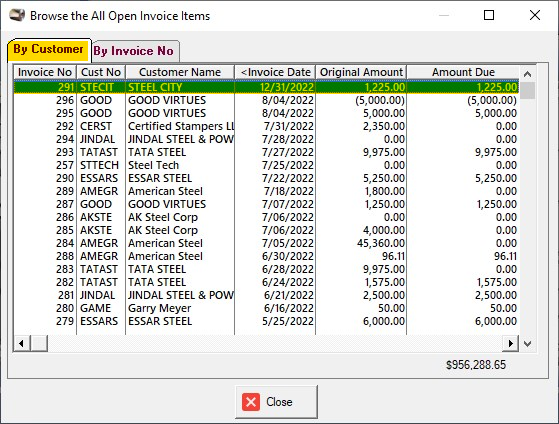Viewport: 559px width, 424px height.
Task: Select invoice number 286
Action: tap(65, 218)
